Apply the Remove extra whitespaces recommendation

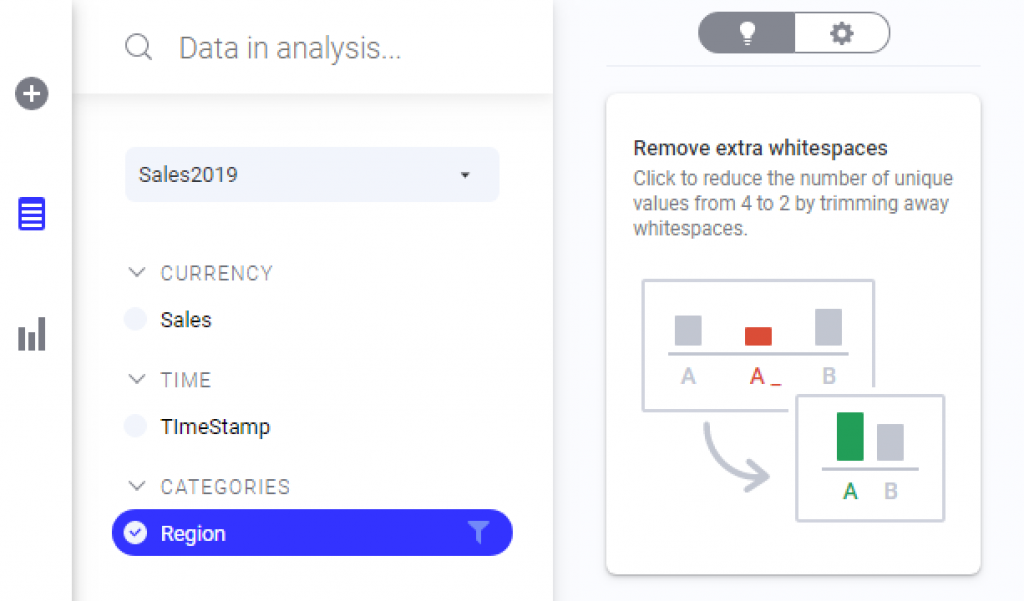pos(793,334)
